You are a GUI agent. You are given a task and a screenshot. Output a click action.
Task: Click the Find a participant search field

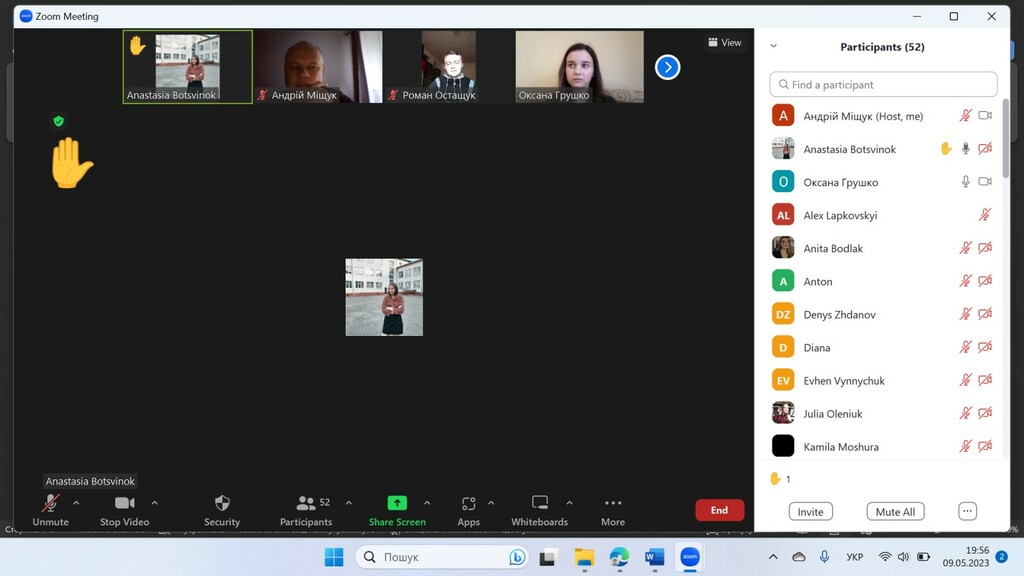tap(883, 85)
